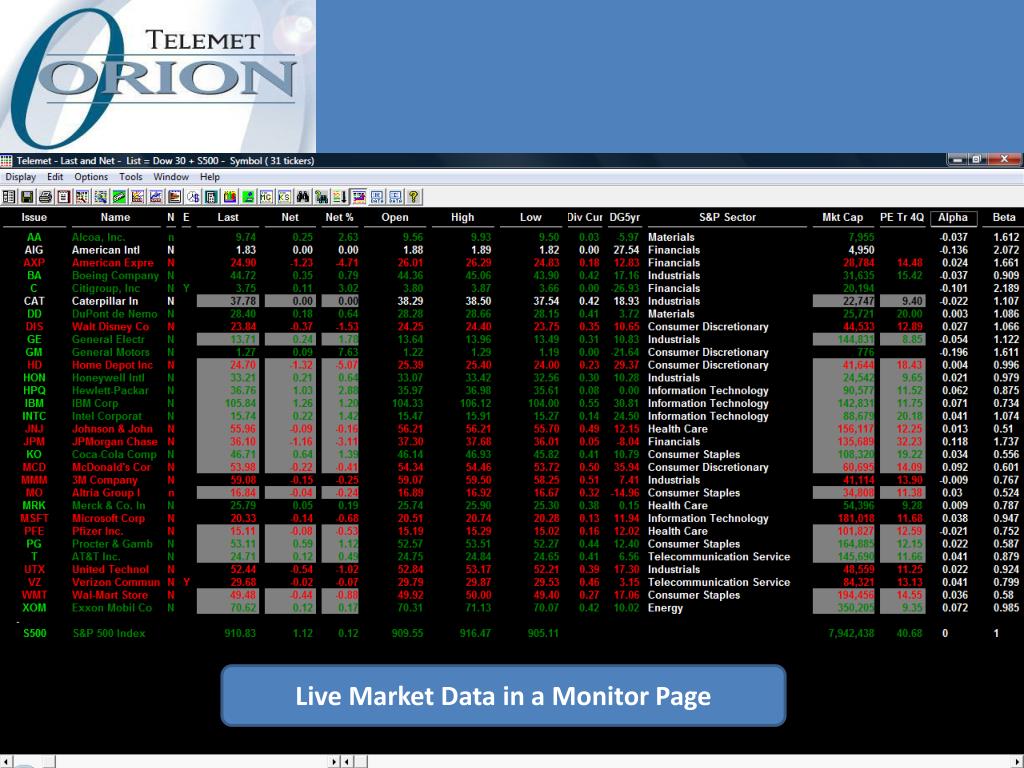Click the two green figures toolbar icon
The height and width of the screenshot is (768, 1024).
[x=321, y=197]
